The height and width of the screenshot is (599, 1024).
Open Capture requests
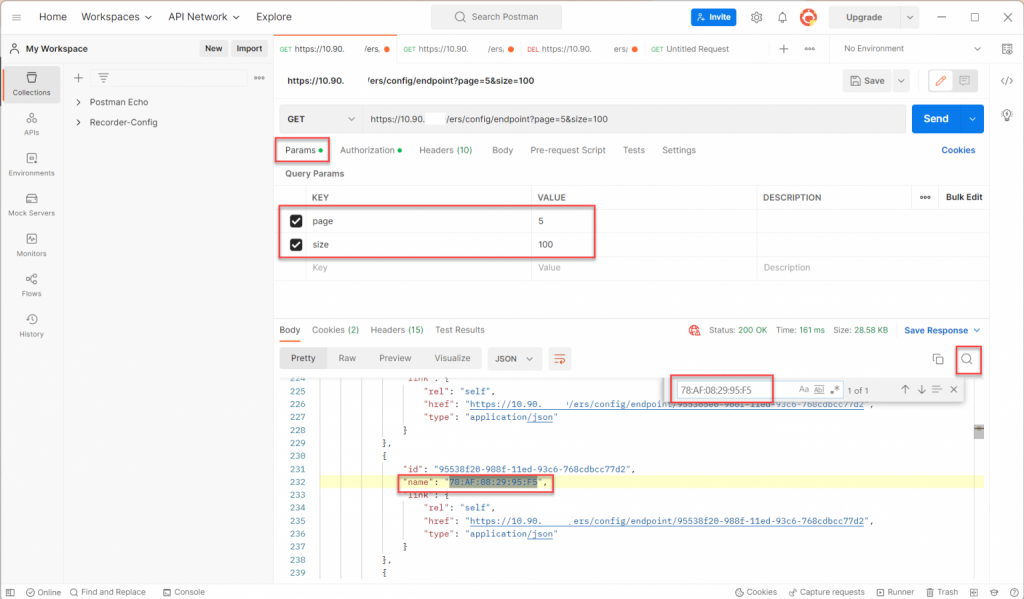(826, 591)
